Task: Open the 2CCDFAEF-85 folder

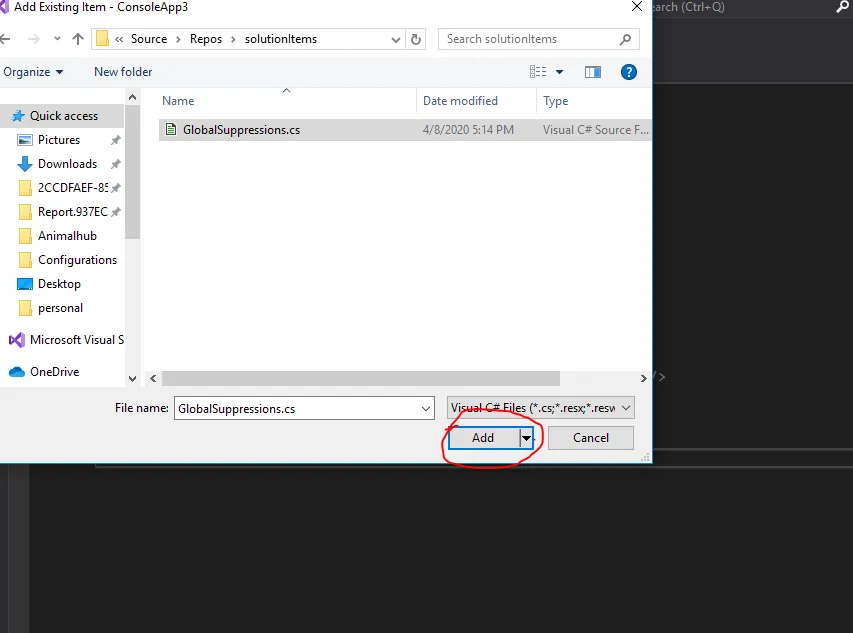Action: click(x=72, y=188)
